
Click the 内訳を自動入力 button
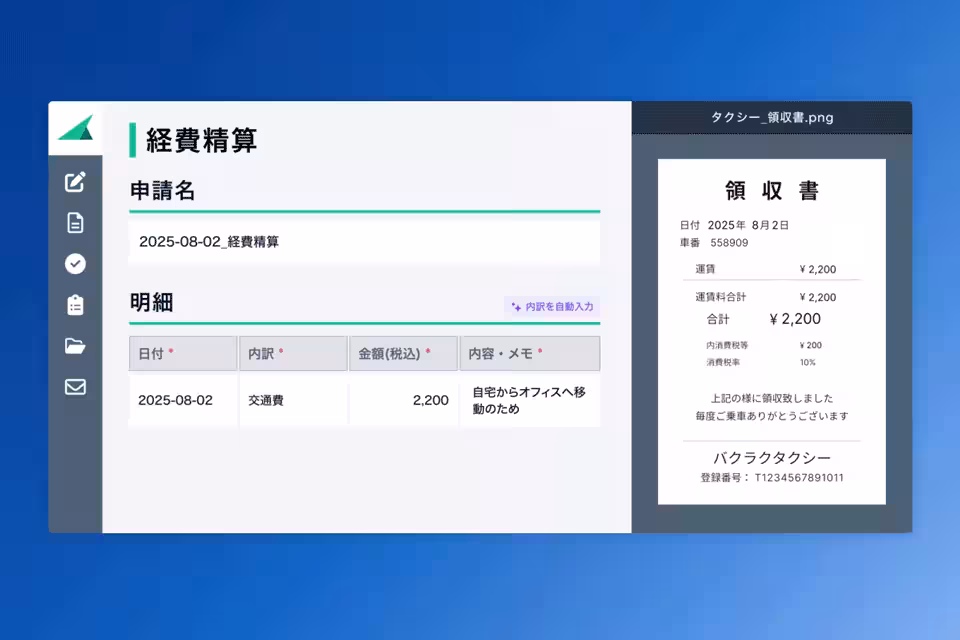[x=553, y=307]
